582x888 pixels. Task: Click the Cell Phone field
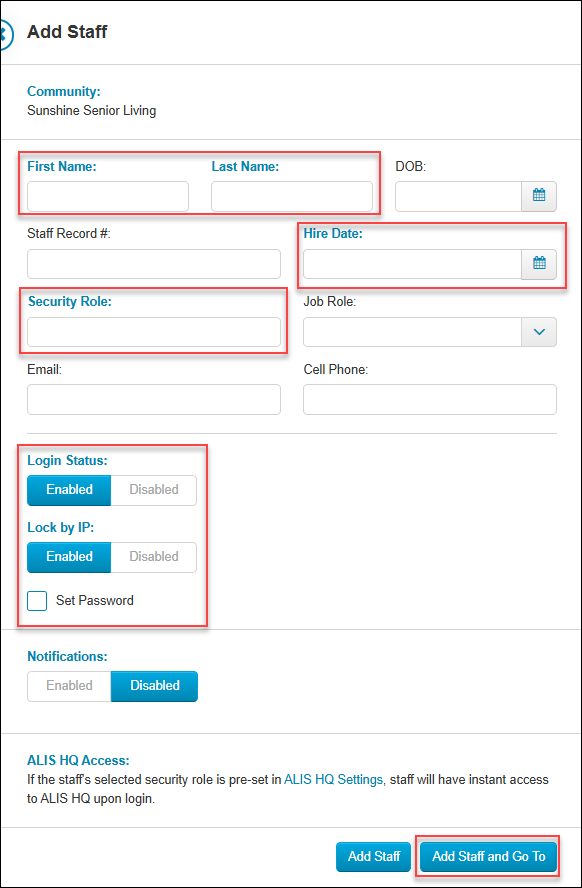[429, 399]
